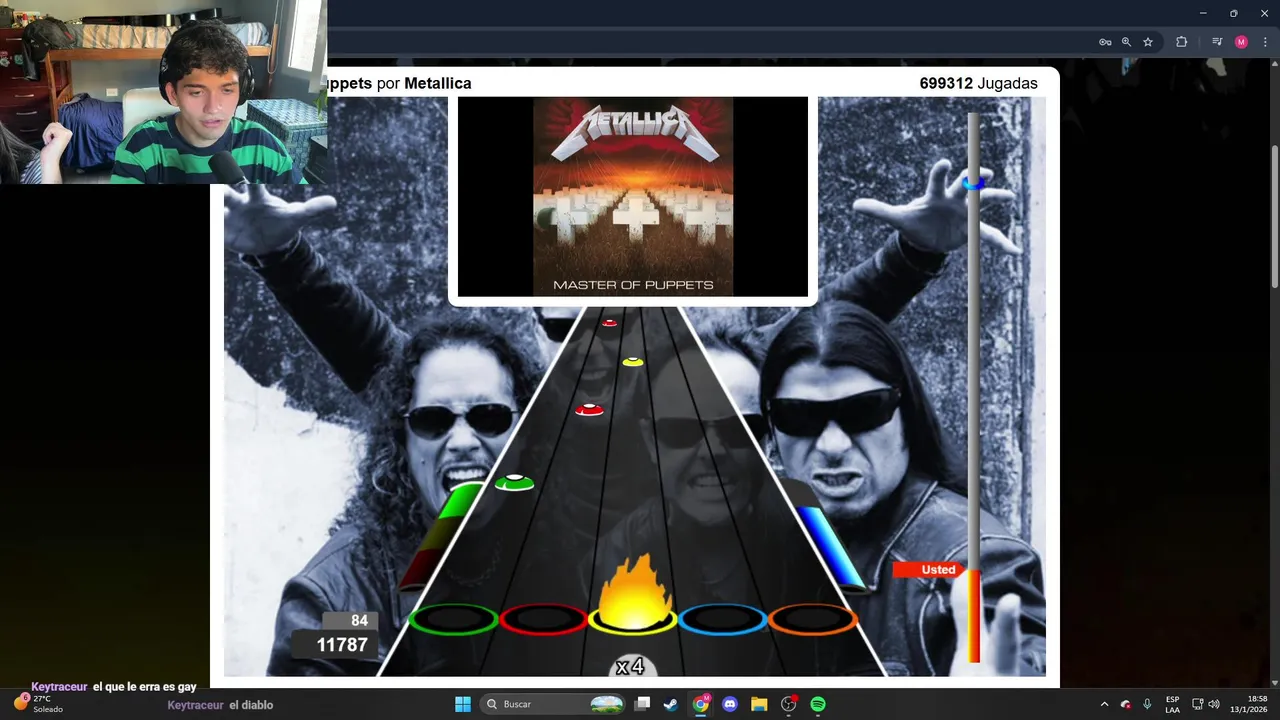Open Steam from the taskbar

(x=671, y=704)
